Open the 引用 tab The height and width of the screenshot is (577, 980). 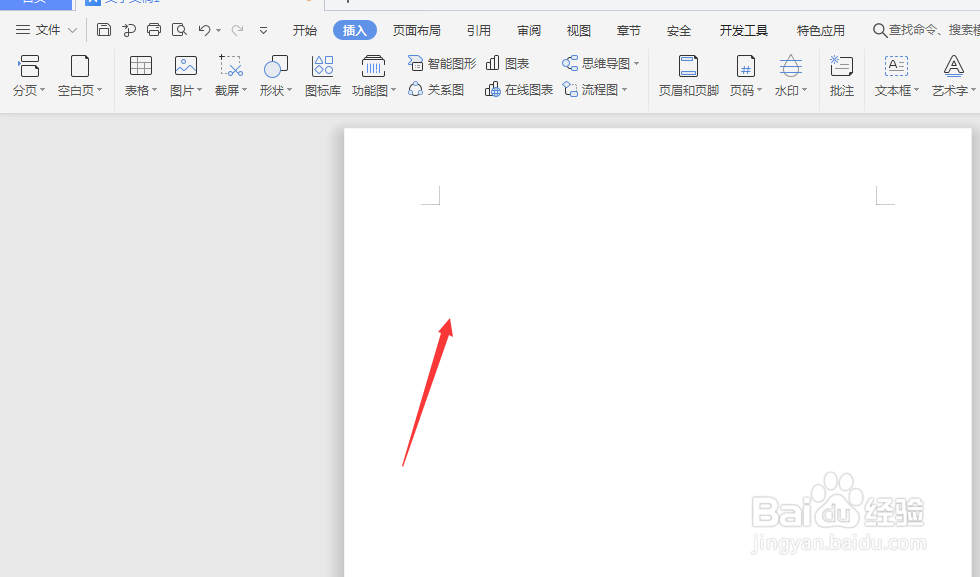point(479,30)
